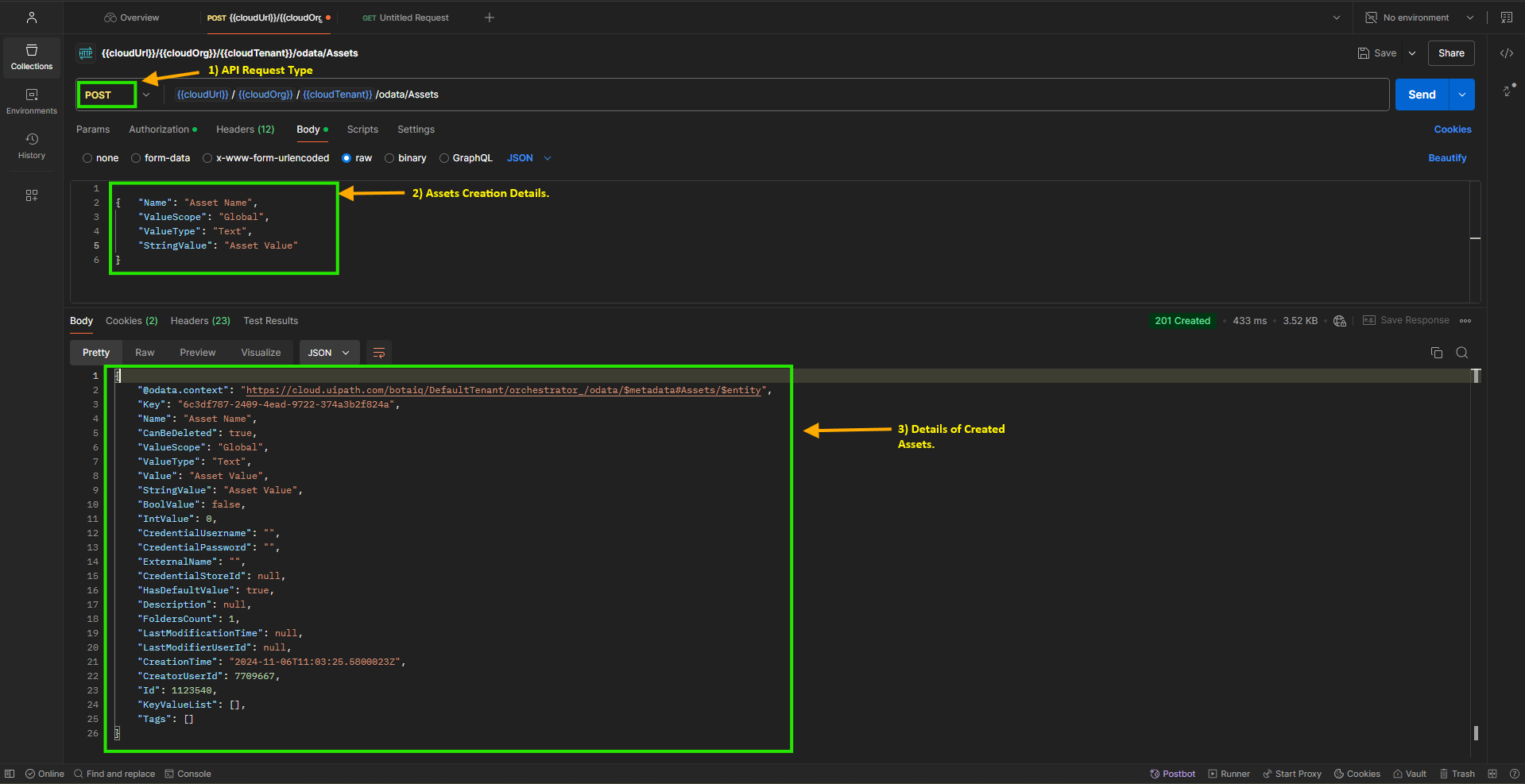Open the Headers (12) request tab
Image resolution: width=1525 pixels, height=784 pixels.
pyautogui.click(x=245, y=129)
